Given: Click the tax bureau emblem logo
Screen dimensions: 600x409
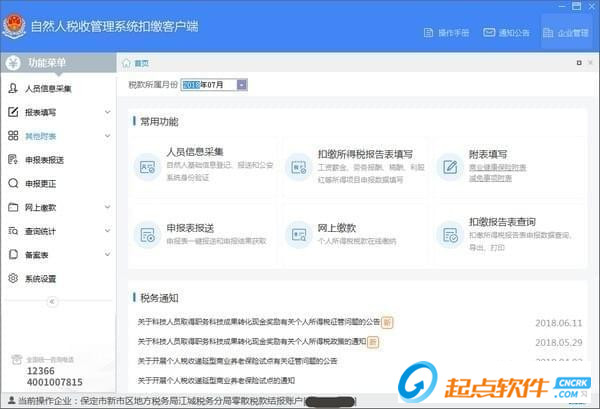Looking at the screenshot, I should coord(14,26).
